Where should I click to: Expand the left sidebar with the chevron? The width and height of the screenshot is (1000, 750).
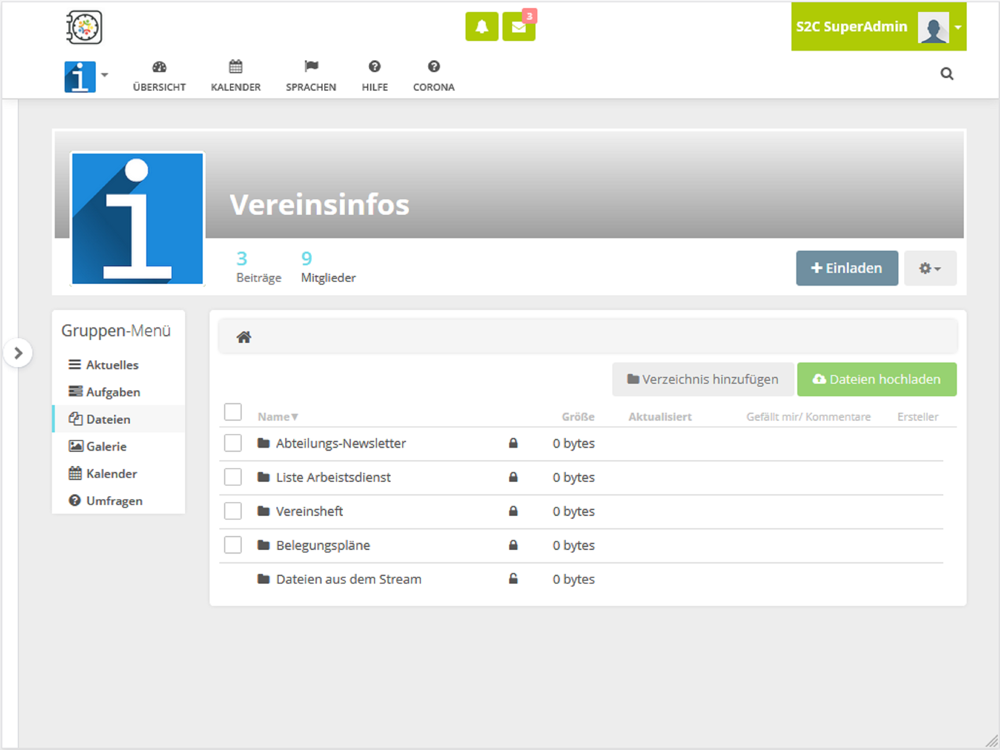(x=18, y=353)
